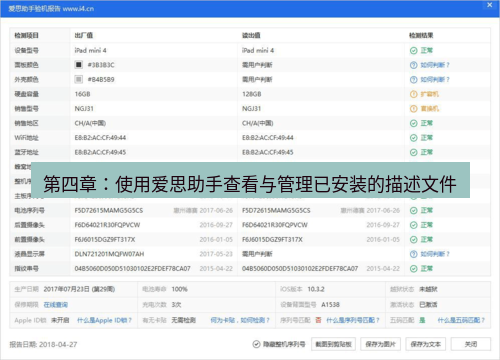Click the question-mark icon in 外壳颜色 row
Screen dimensions: 500x360
(413, 79)
